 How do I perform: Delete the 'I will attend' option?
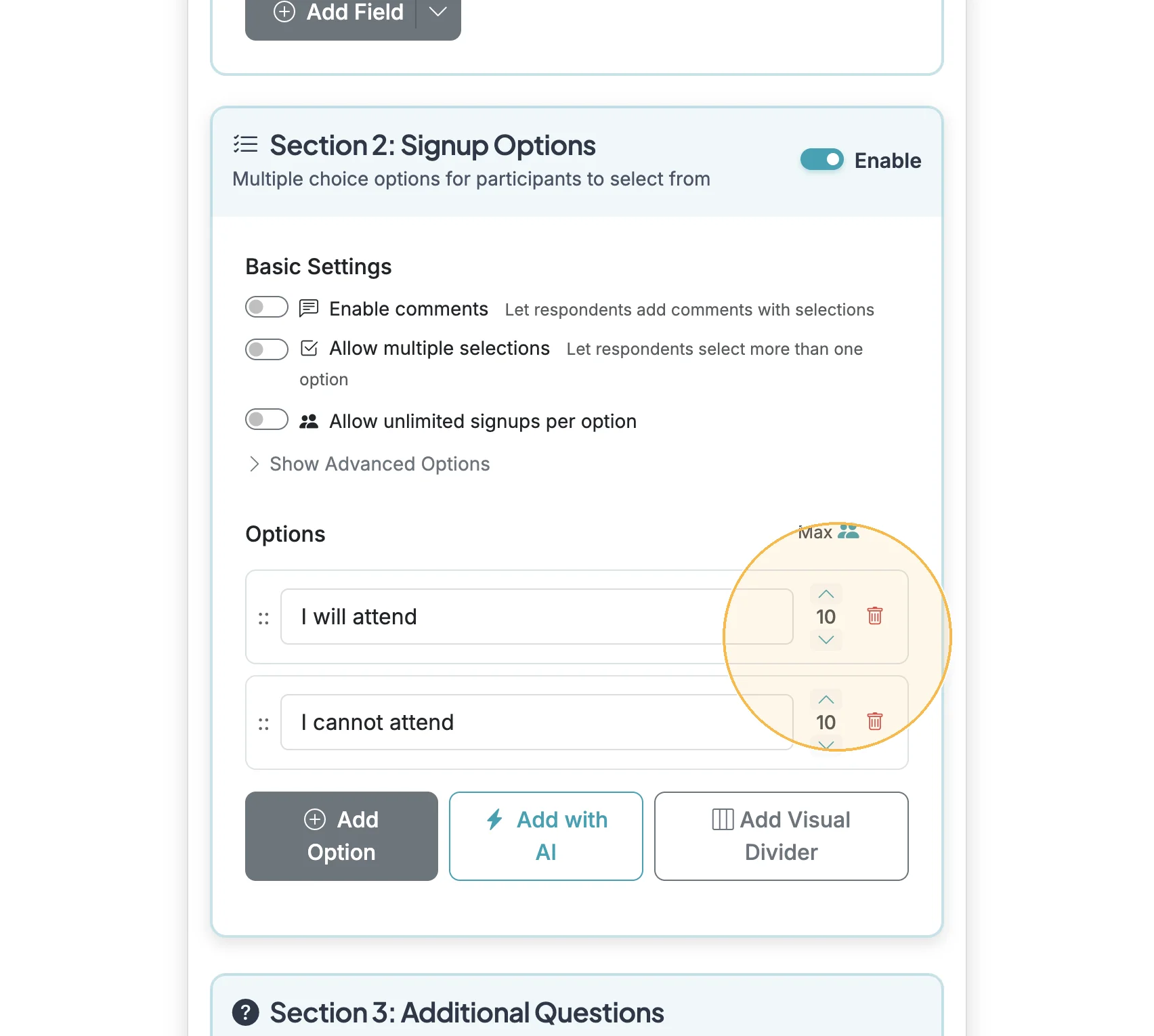click(x=874, y=616)
